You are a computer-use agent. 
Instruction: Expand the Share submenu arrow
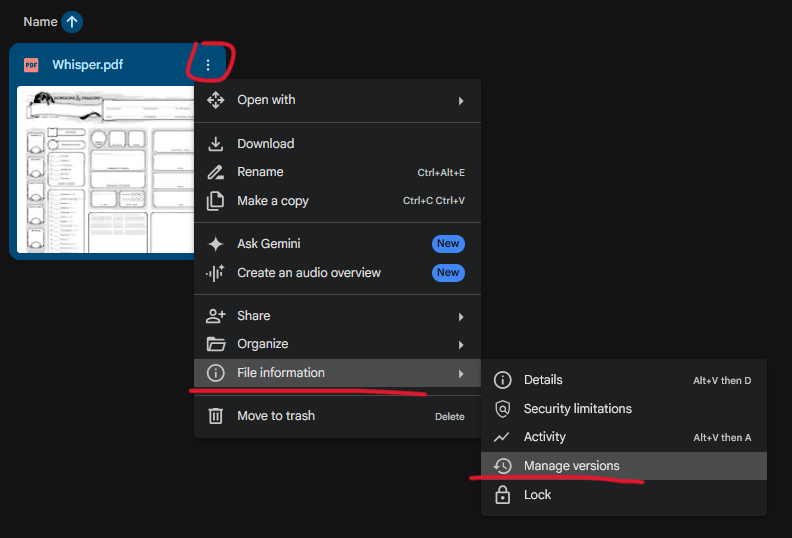(x=461, y=317)
